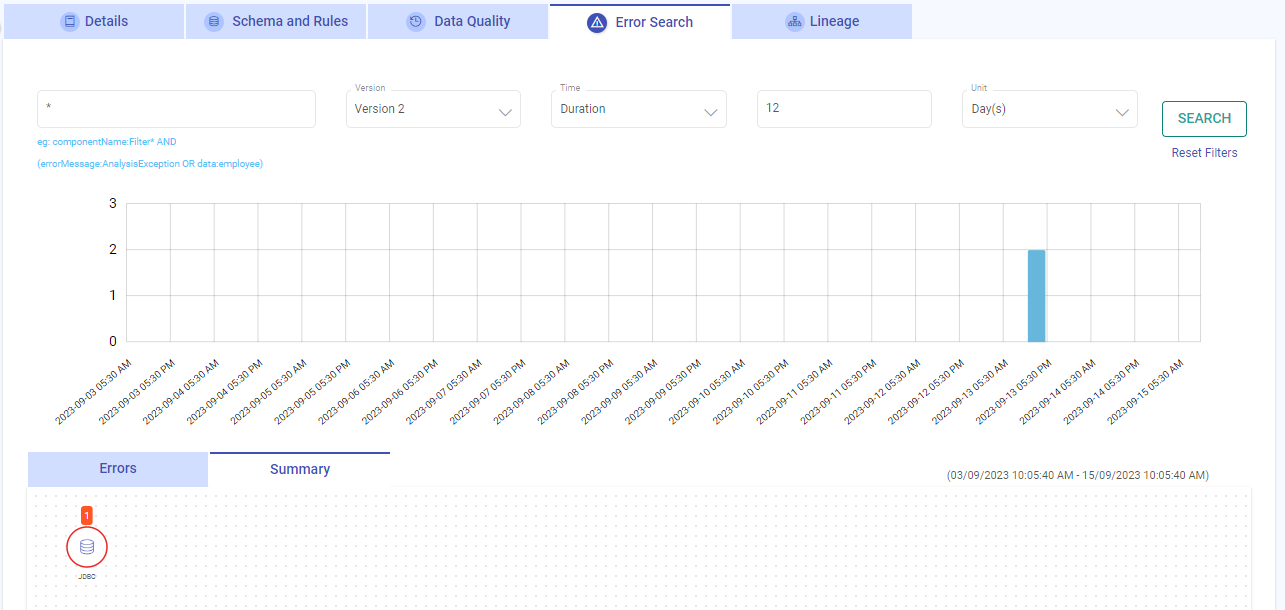Open the Version dropdown showing Version 2

(x=433, y=108)
